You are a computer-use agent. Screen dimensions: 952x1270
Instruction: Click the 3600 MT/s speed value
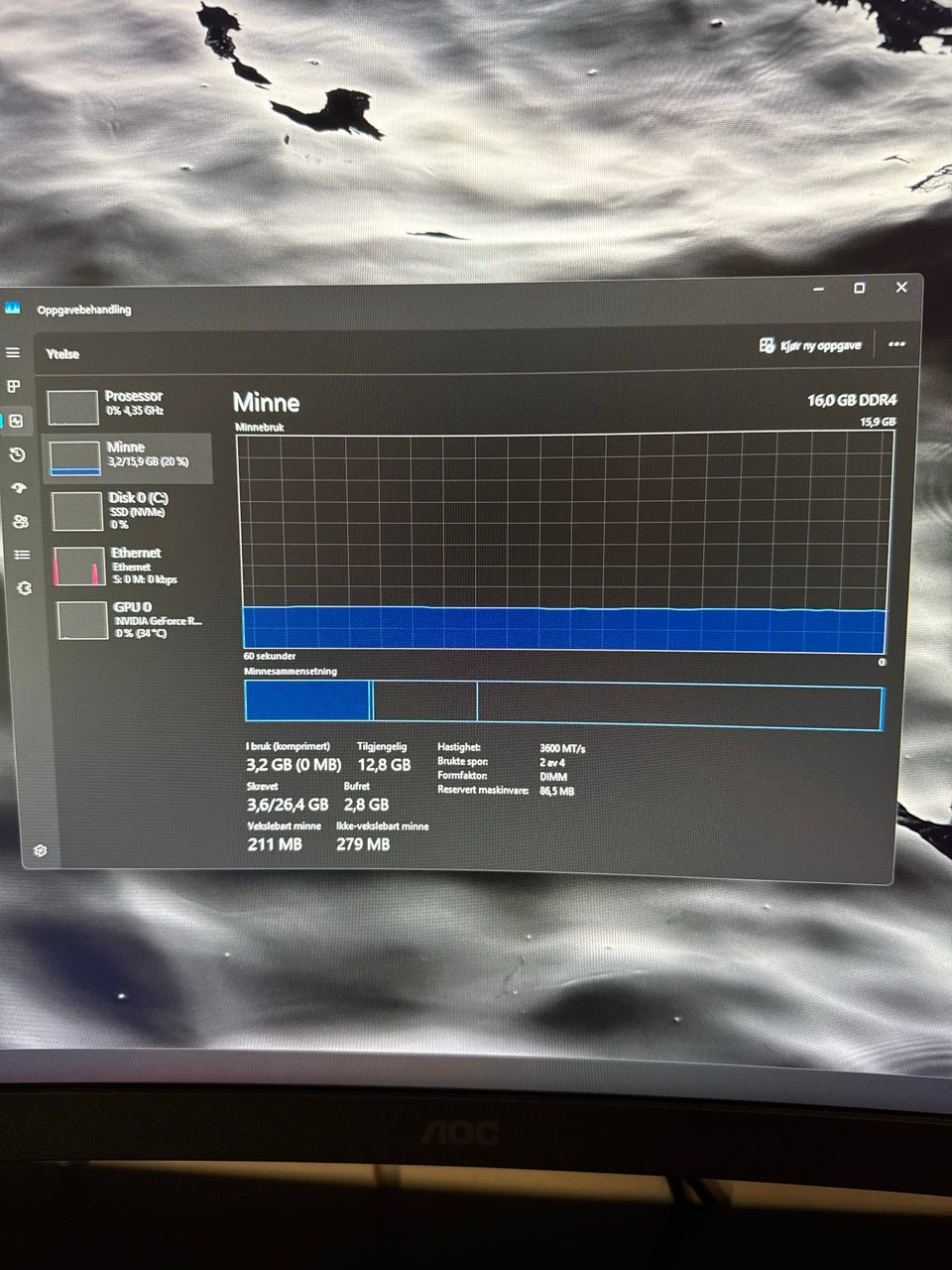click(x=562, y=748)
